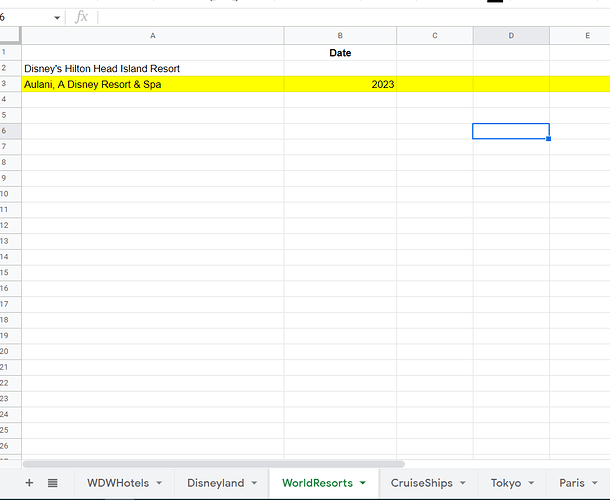The height and width of the screenshot is (500, 610).
Task: Expand Disneyland tab dropdown arrow
Action: click(254, 483)
